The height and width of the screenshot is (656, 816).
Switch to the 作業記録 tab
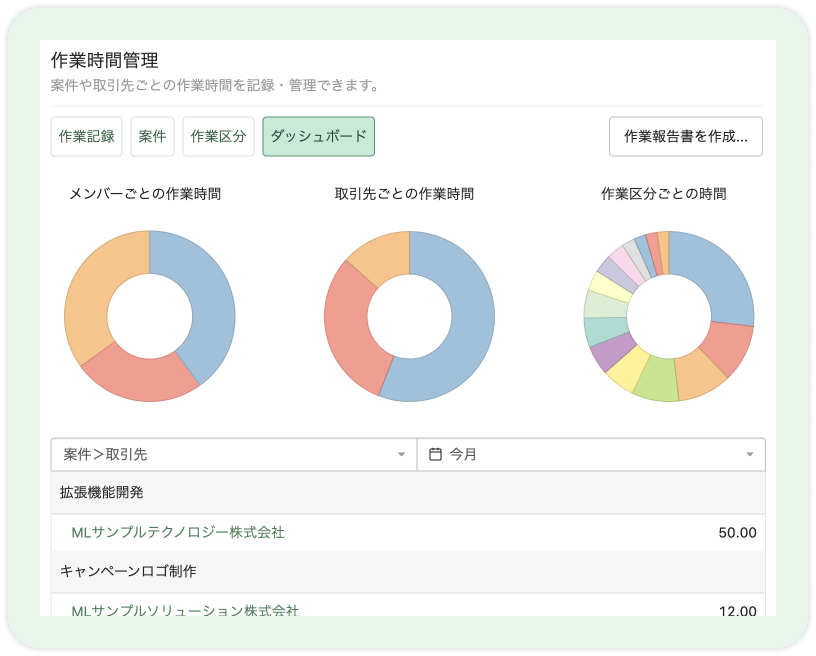[86, 136]
